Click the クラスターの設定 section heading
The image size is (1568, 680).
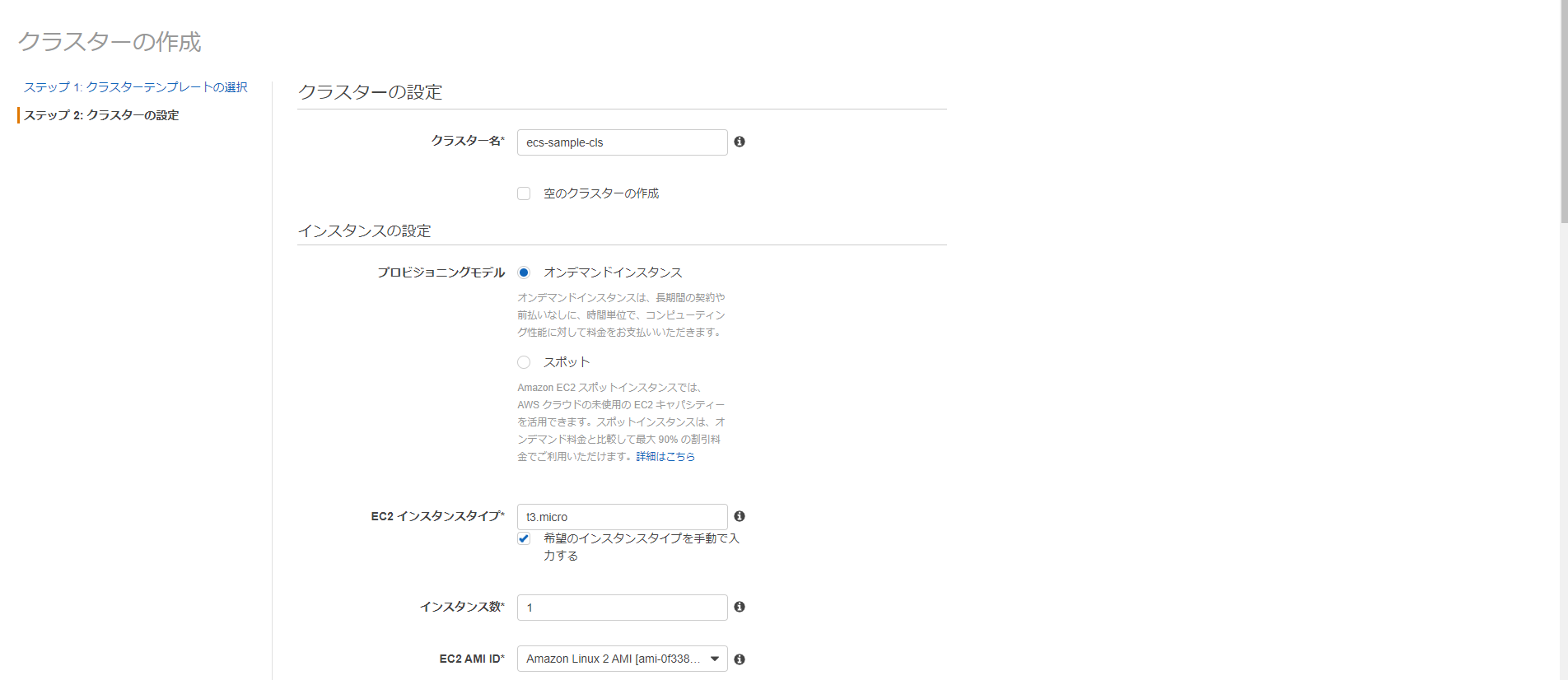pyautogui.click(x=370, y=92)
